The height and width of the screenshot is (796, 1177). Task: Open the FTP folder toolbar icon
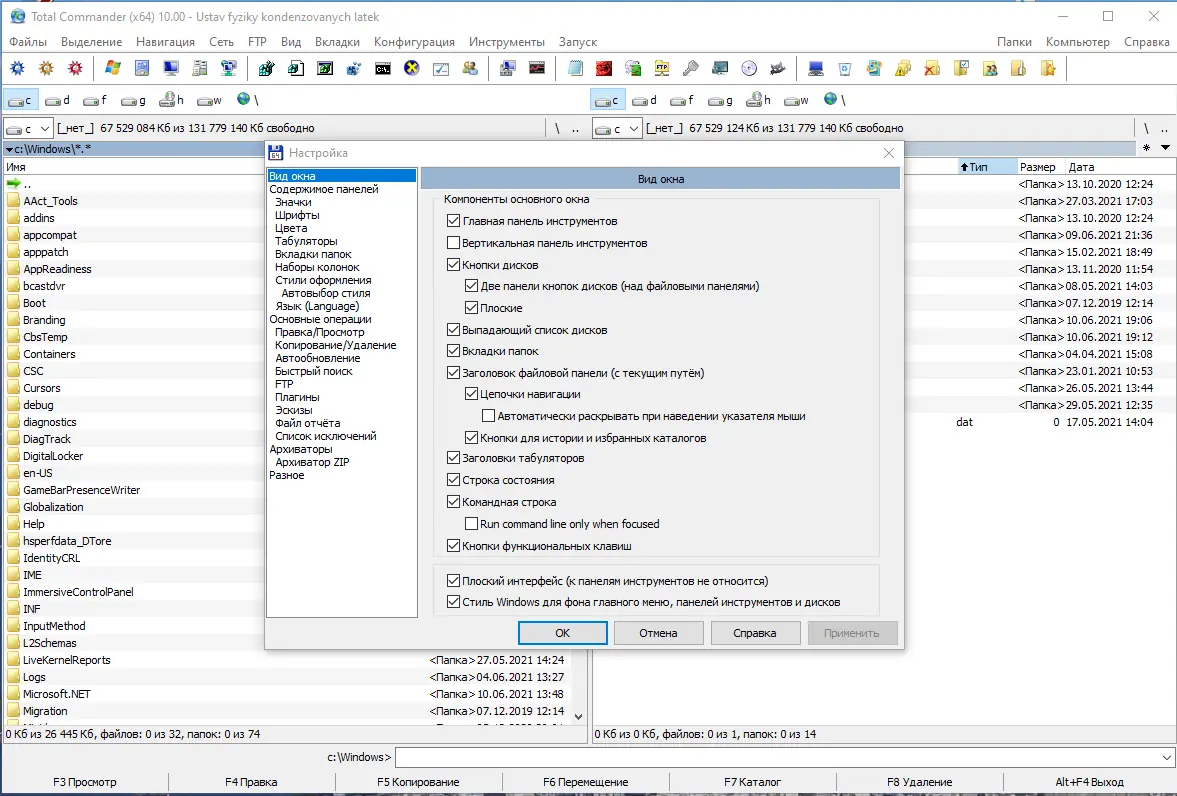[662, 68]
